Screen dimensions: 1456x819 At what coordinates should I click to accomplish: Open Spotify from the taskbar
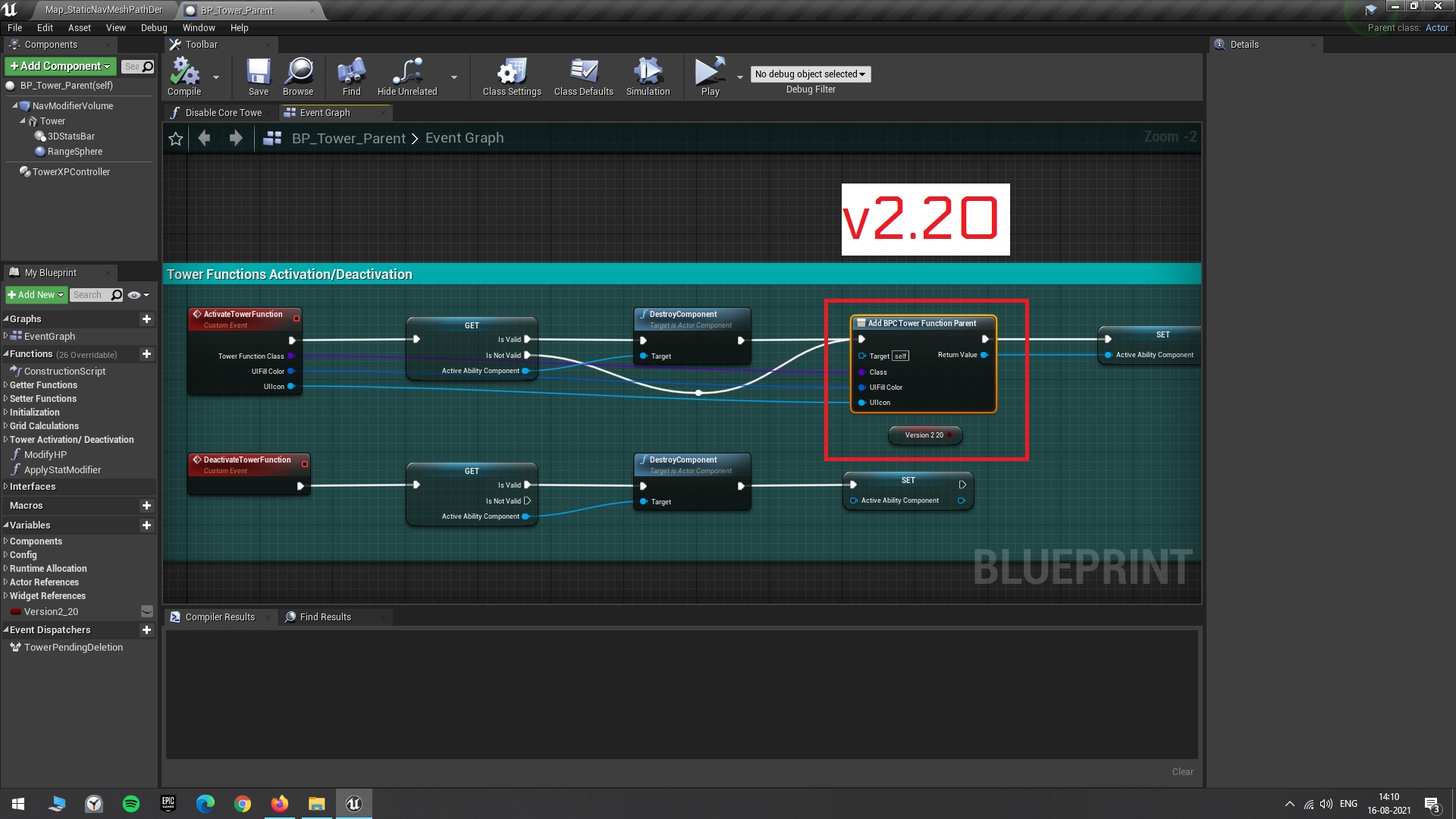pos(131,803)
